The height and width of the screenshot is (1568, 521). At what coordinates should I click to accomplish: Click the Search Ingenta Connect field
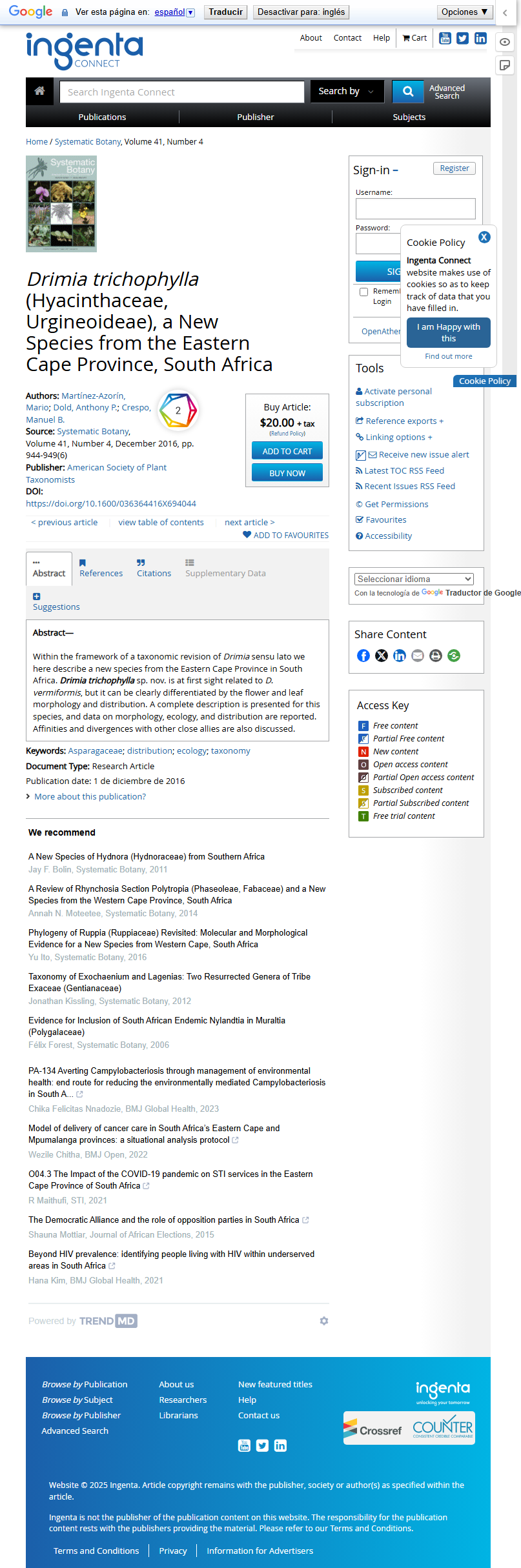182,92
